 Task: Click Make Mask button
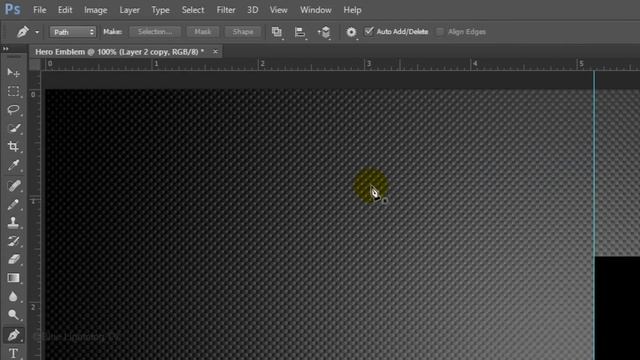tap(203, 32)
